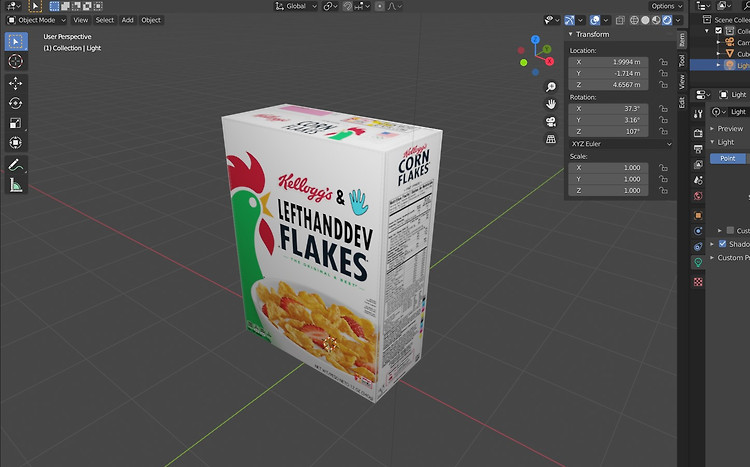Open the Physics properties tab icon
This screenshot has height=467, width=750.
click(698, 231)
